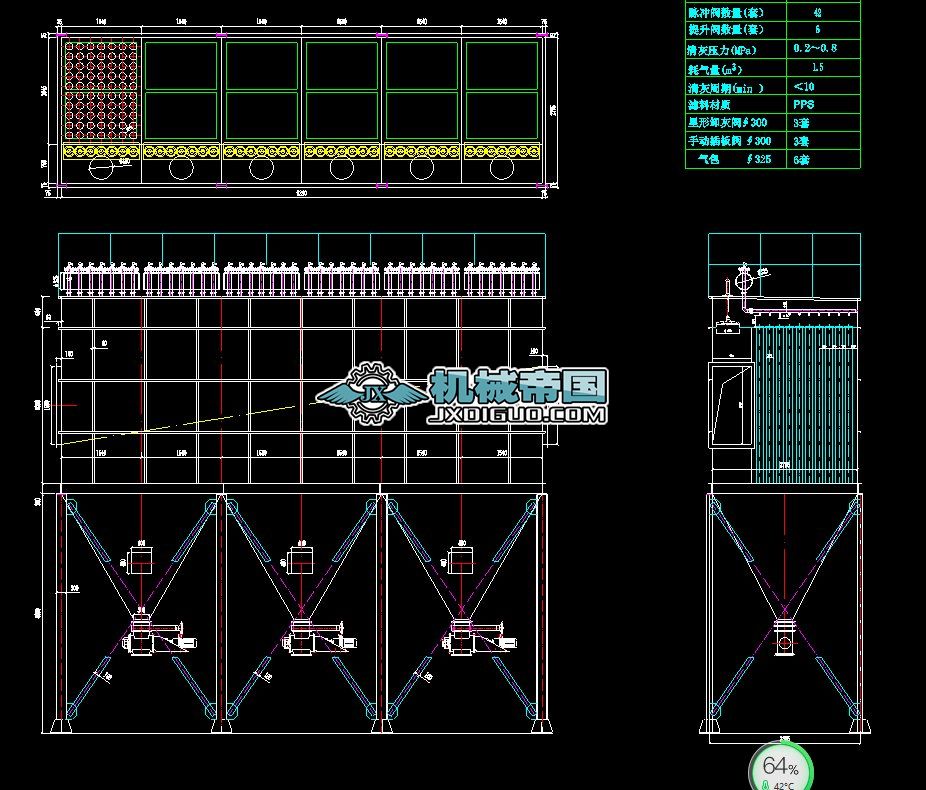926x790 pixels.
Task: Select the 脉冲阀数量(套) table label
Action: [x=726, y=12]
